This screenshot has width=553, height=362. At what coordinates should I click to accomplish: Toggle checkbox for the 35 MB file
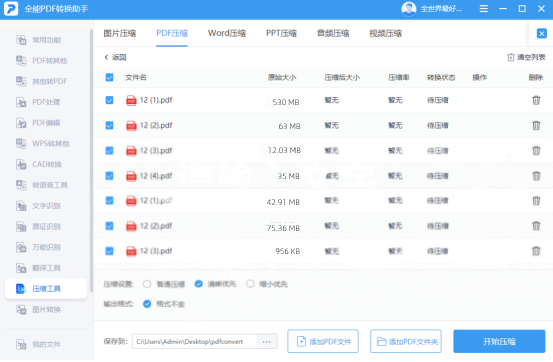coord(109,176)
